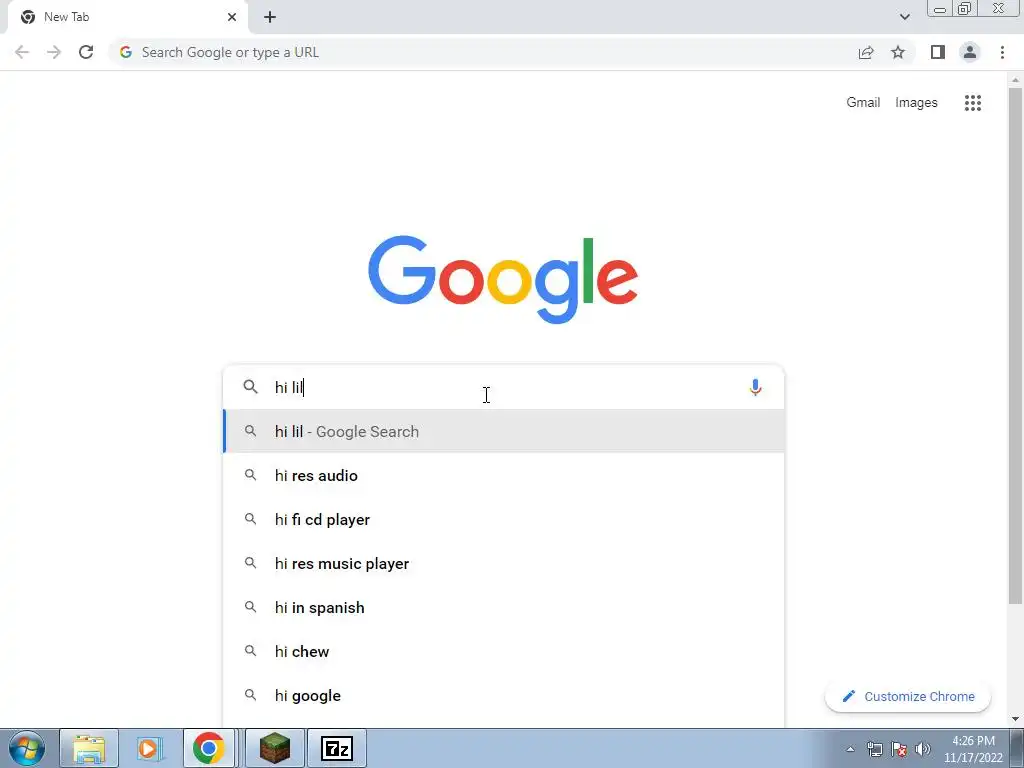Click the Customize Chrome button
1024x768 pixels.
tap(908, 696)
